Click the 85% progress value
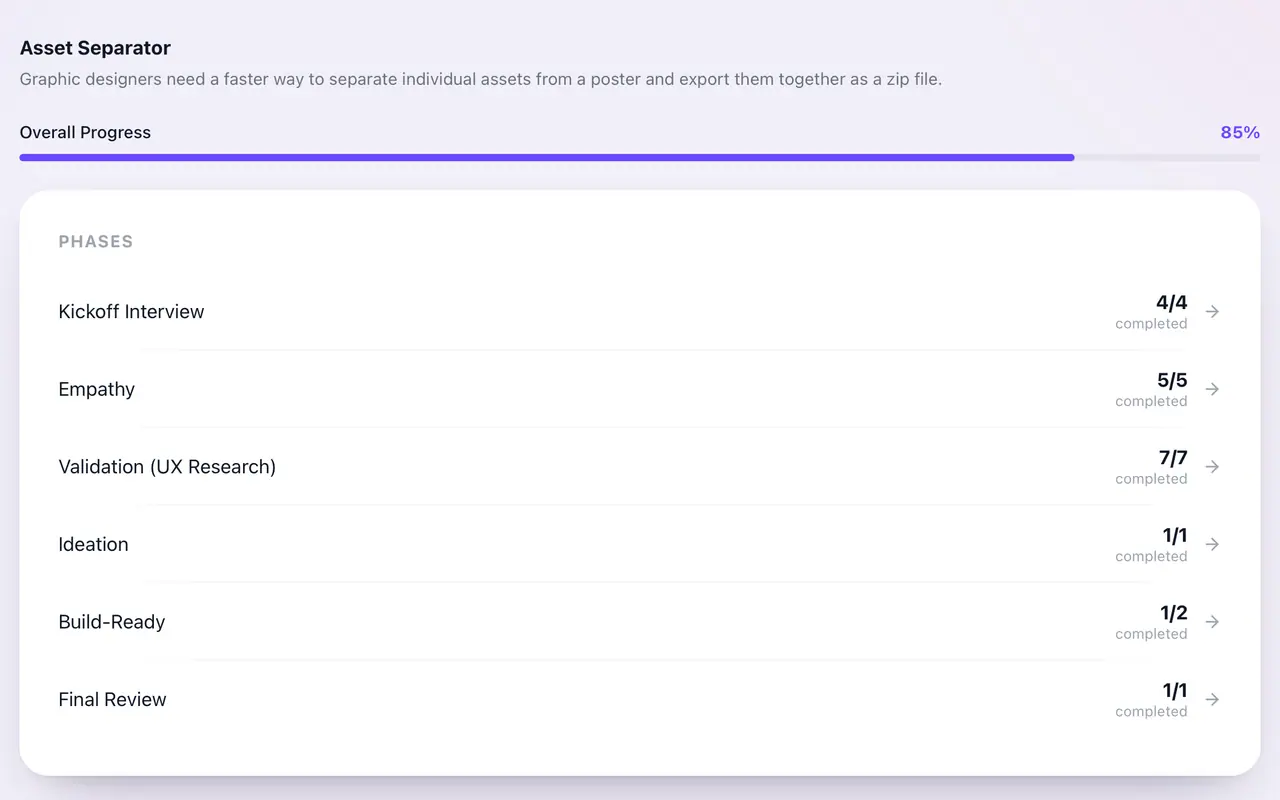 point(1240,132)
